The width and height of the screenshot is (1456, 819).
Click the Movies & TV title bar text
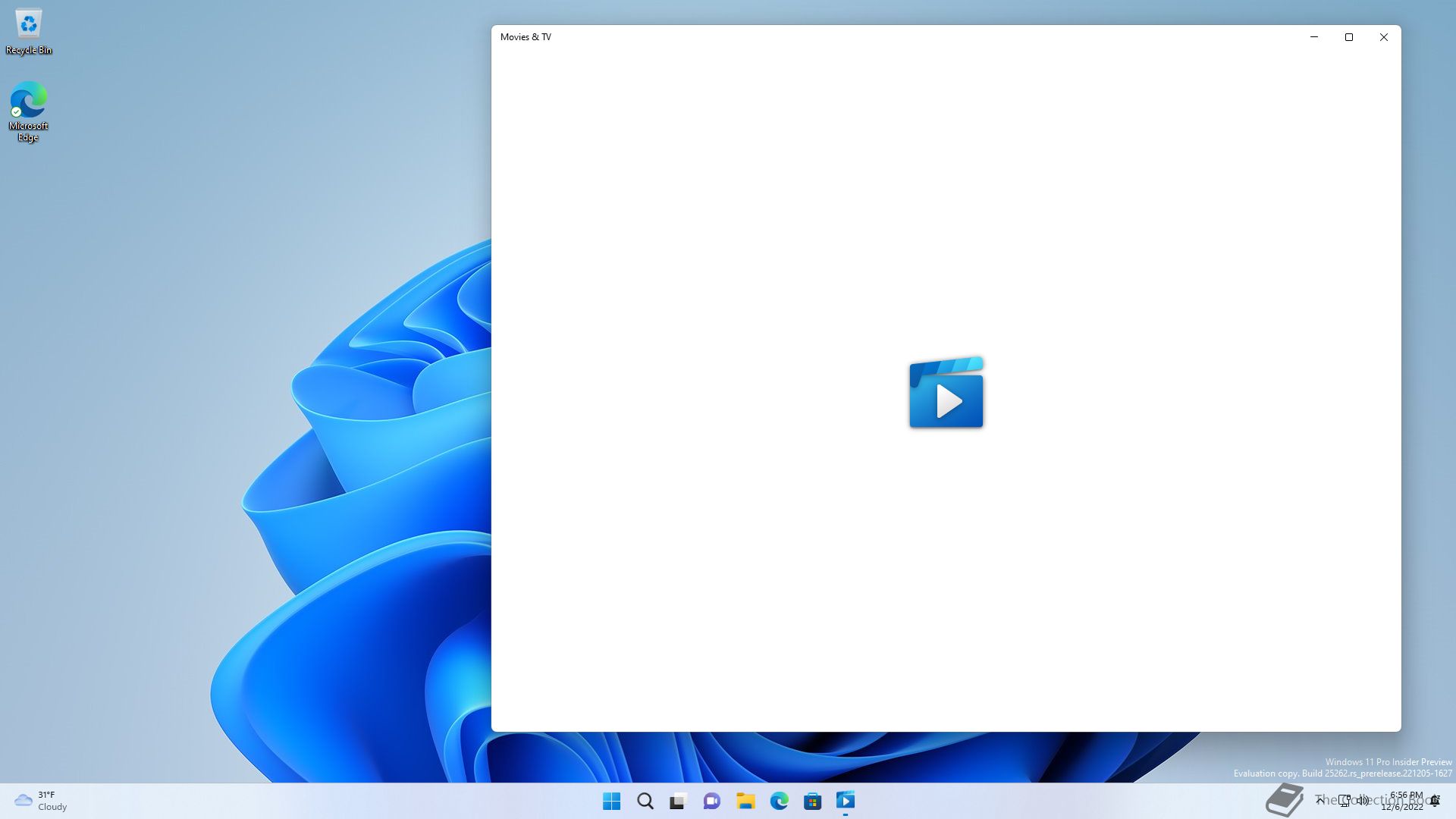coord(526,37)
